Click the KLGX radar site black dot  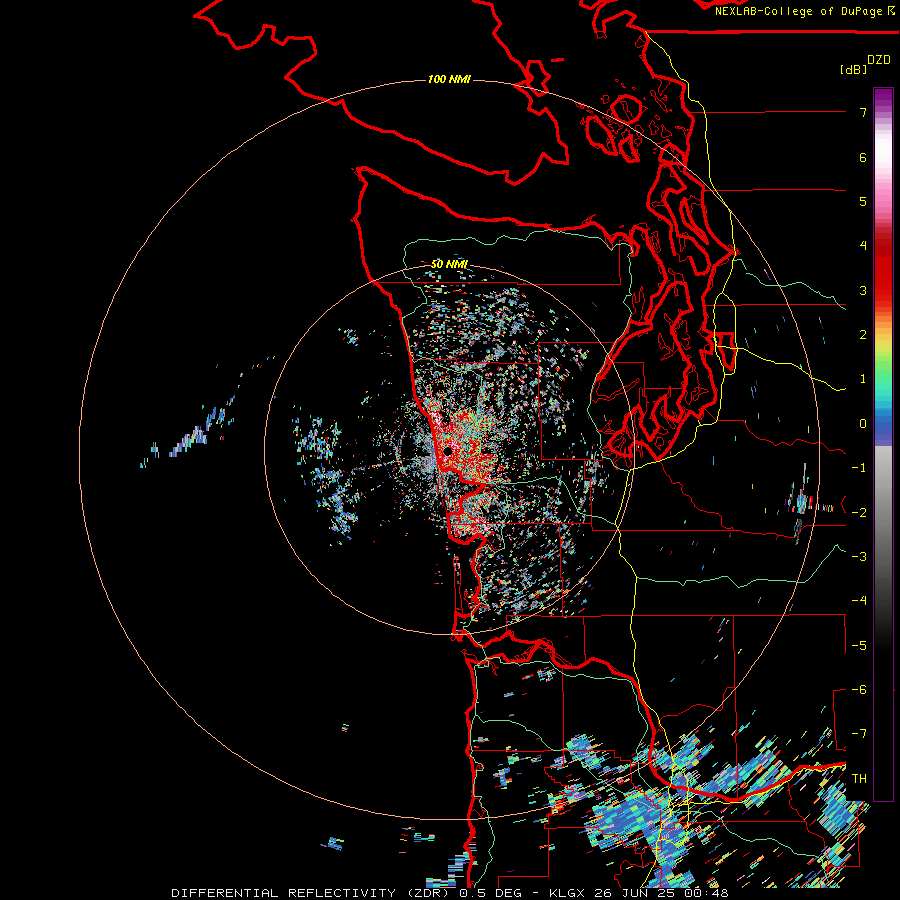(447, 452)
